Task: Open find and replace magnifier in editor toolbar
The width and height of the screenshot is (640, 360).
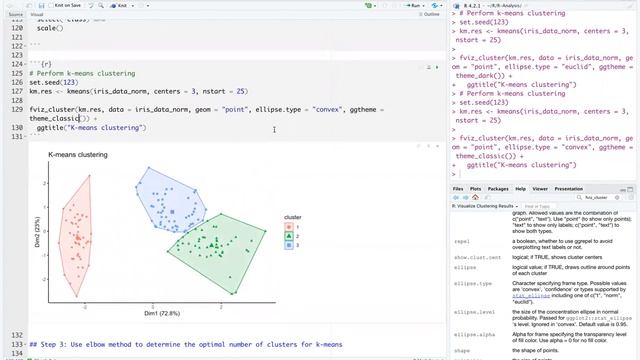Action: point(101,6)
